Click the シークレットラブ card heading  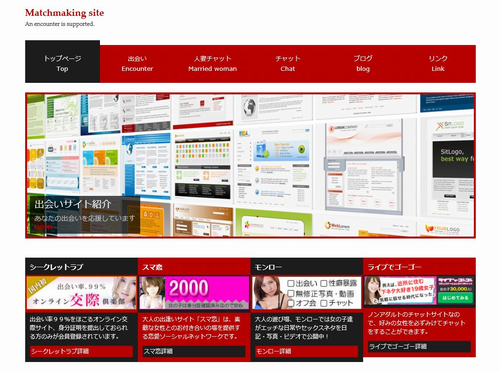(56, 267)
